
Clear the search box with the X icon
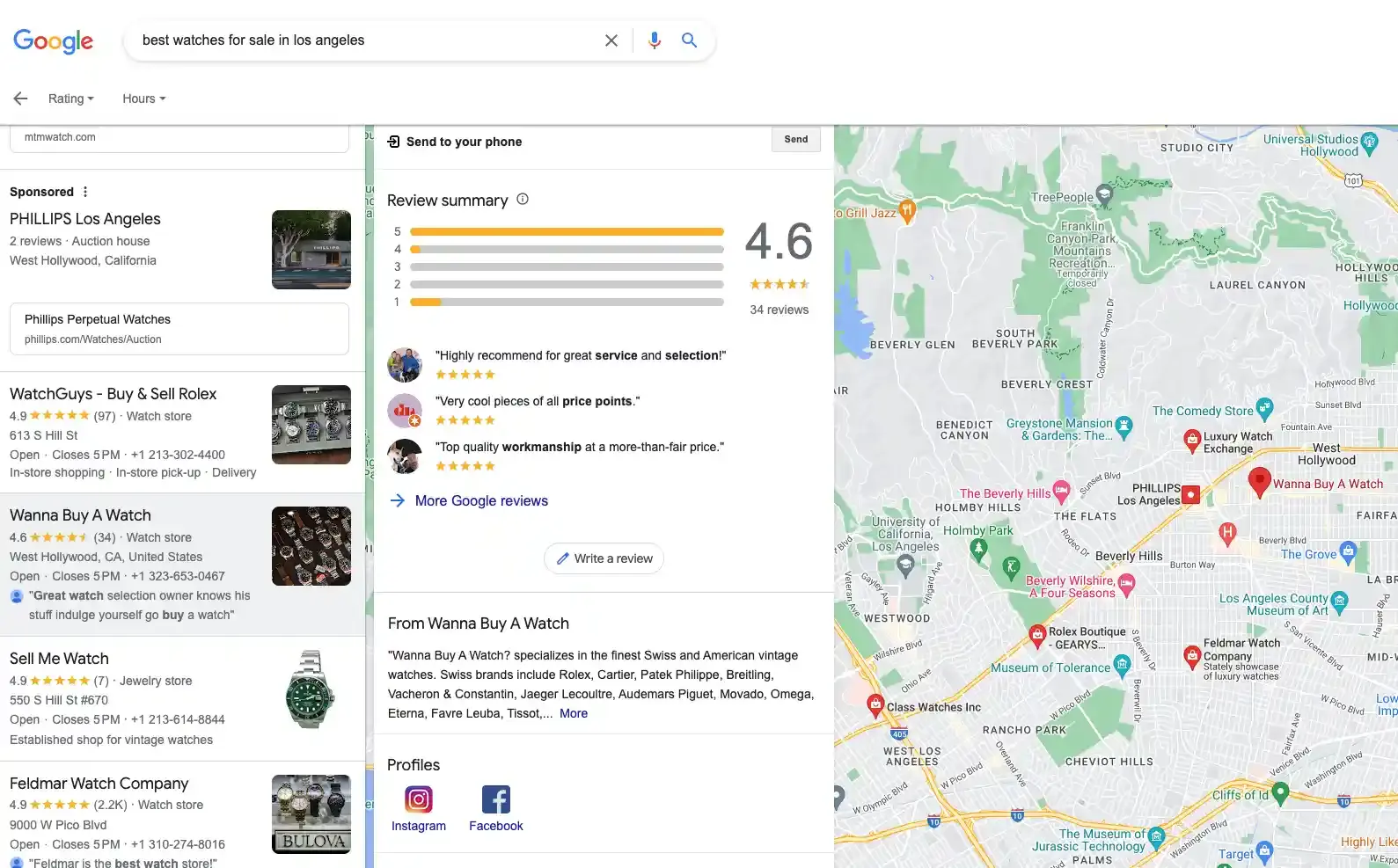point(611,40)
